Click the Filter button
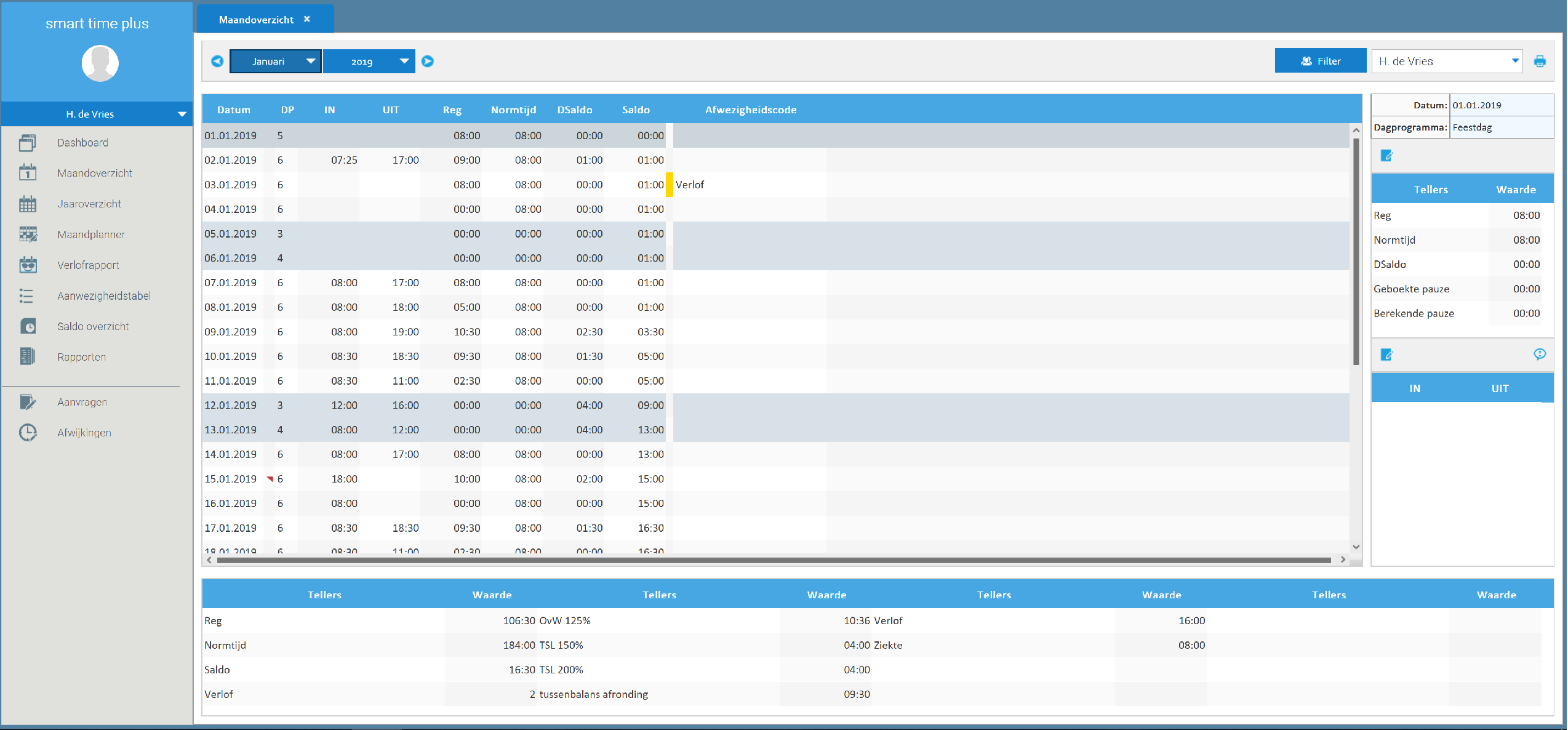The width and height of the screenshot is (1568, 730). tap(1320, 62)
